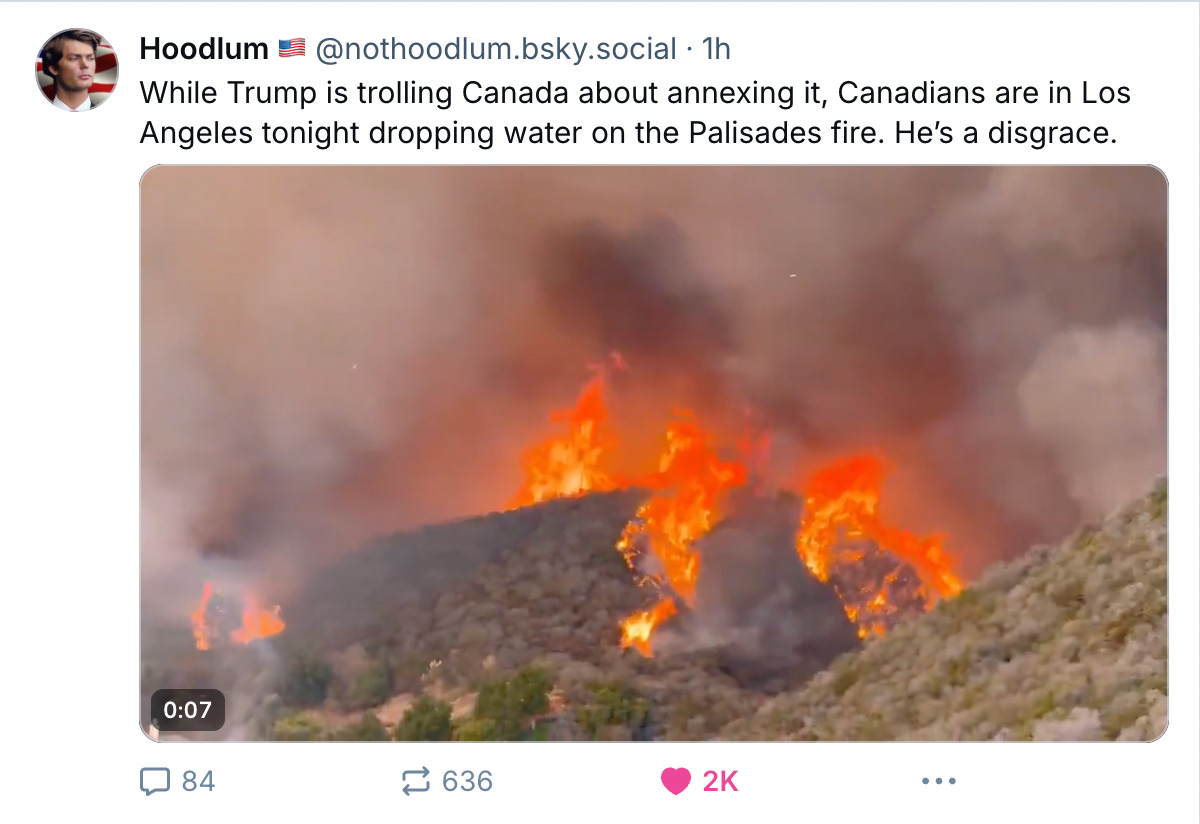Click the 0:07 video time indicator

(190, 711)
